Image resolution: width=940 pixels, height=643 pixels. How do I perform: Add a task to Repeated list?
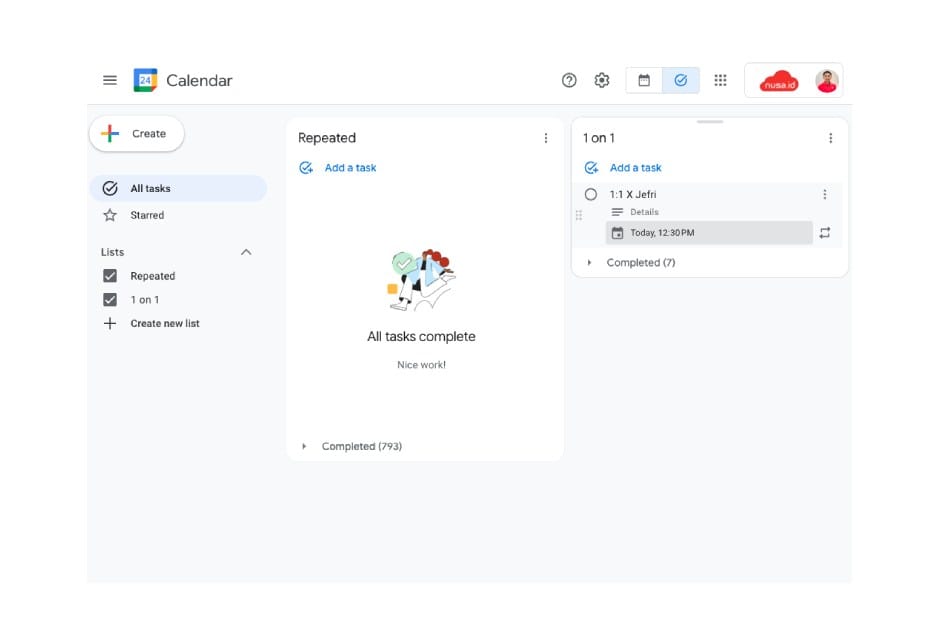pyautogui.click(x=338, y=168)
